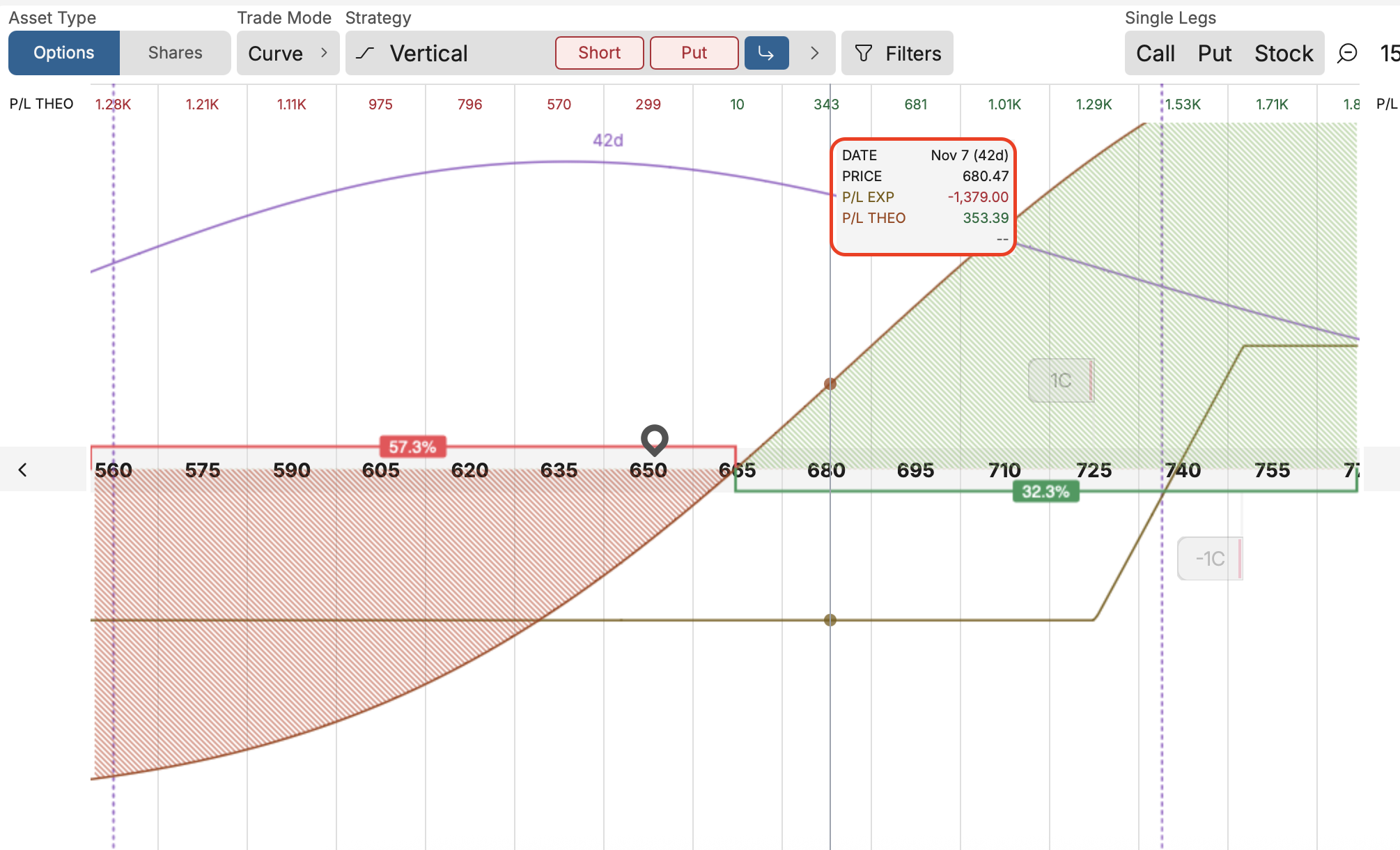Click the blue swap-direction arrow icon

click(766, 53)
